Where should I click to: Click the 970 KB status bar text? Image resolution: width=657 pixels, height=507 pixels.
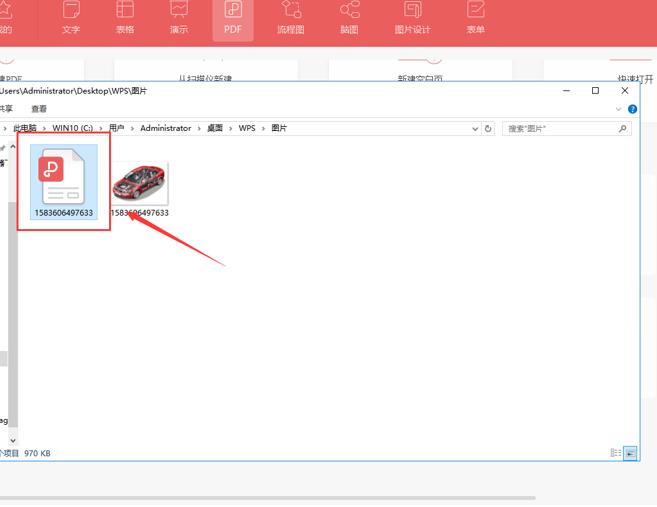(37, 453)
